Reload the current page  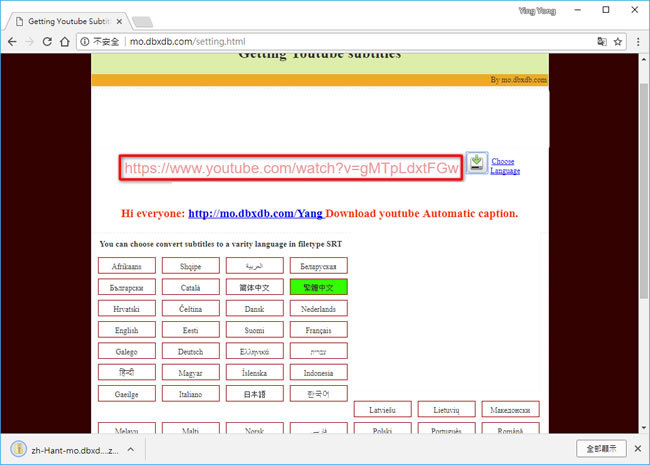click(47, 41)
